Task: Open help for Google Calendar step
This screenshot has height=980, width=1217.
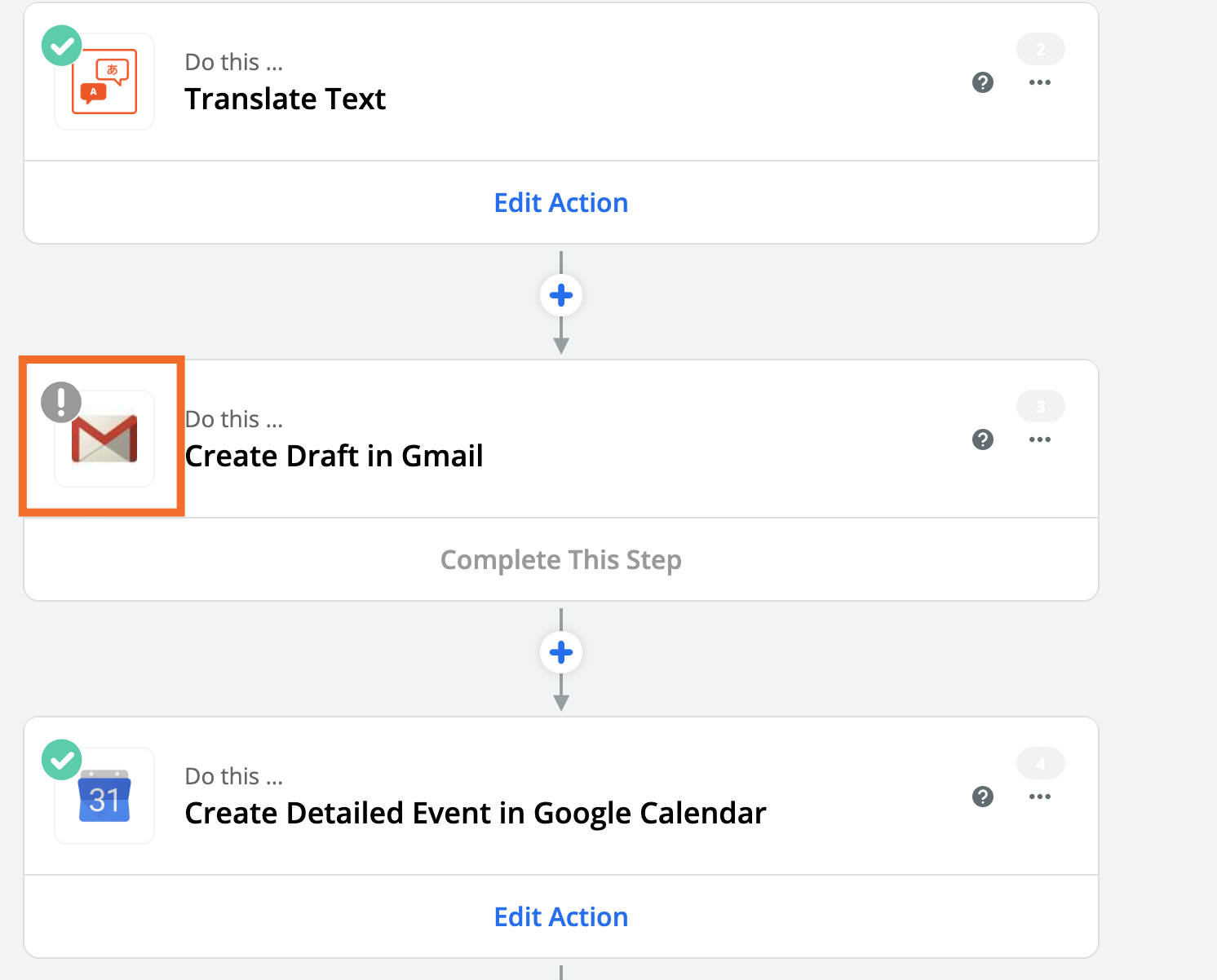Action: tap(983, 797)
